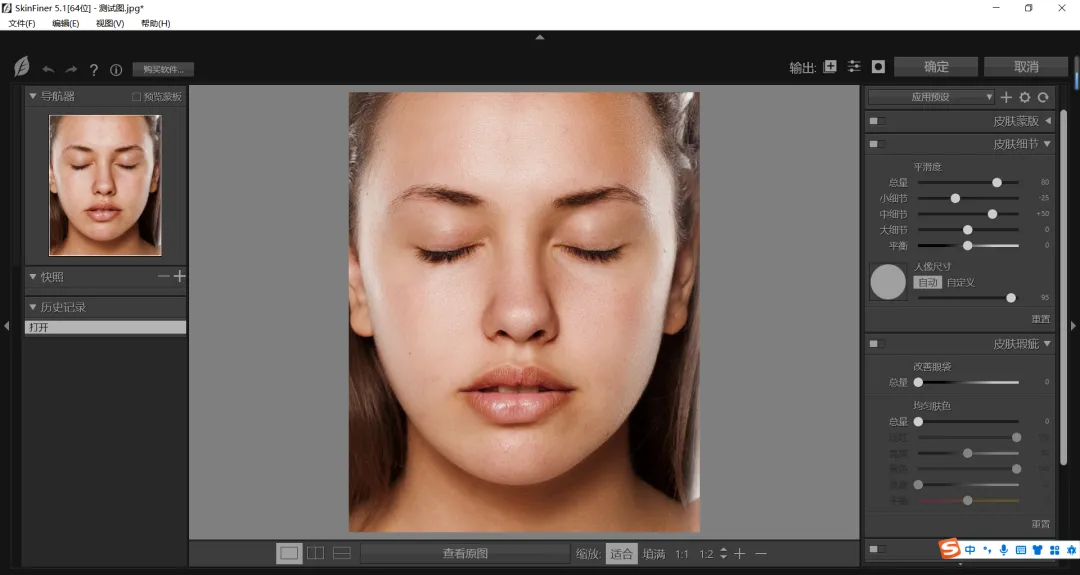
Task: Zoom out with the minus icon
Action: coord(761,554)
